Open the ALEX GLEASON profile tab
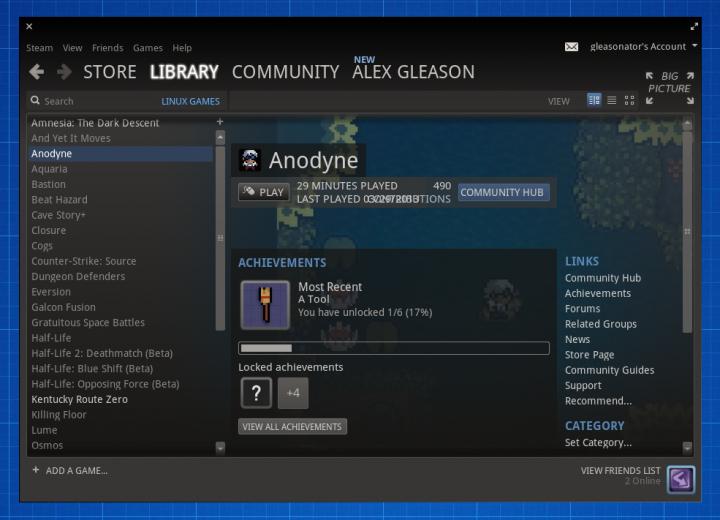The width and height of the screenshot is (720, 520). click(413, 72)
